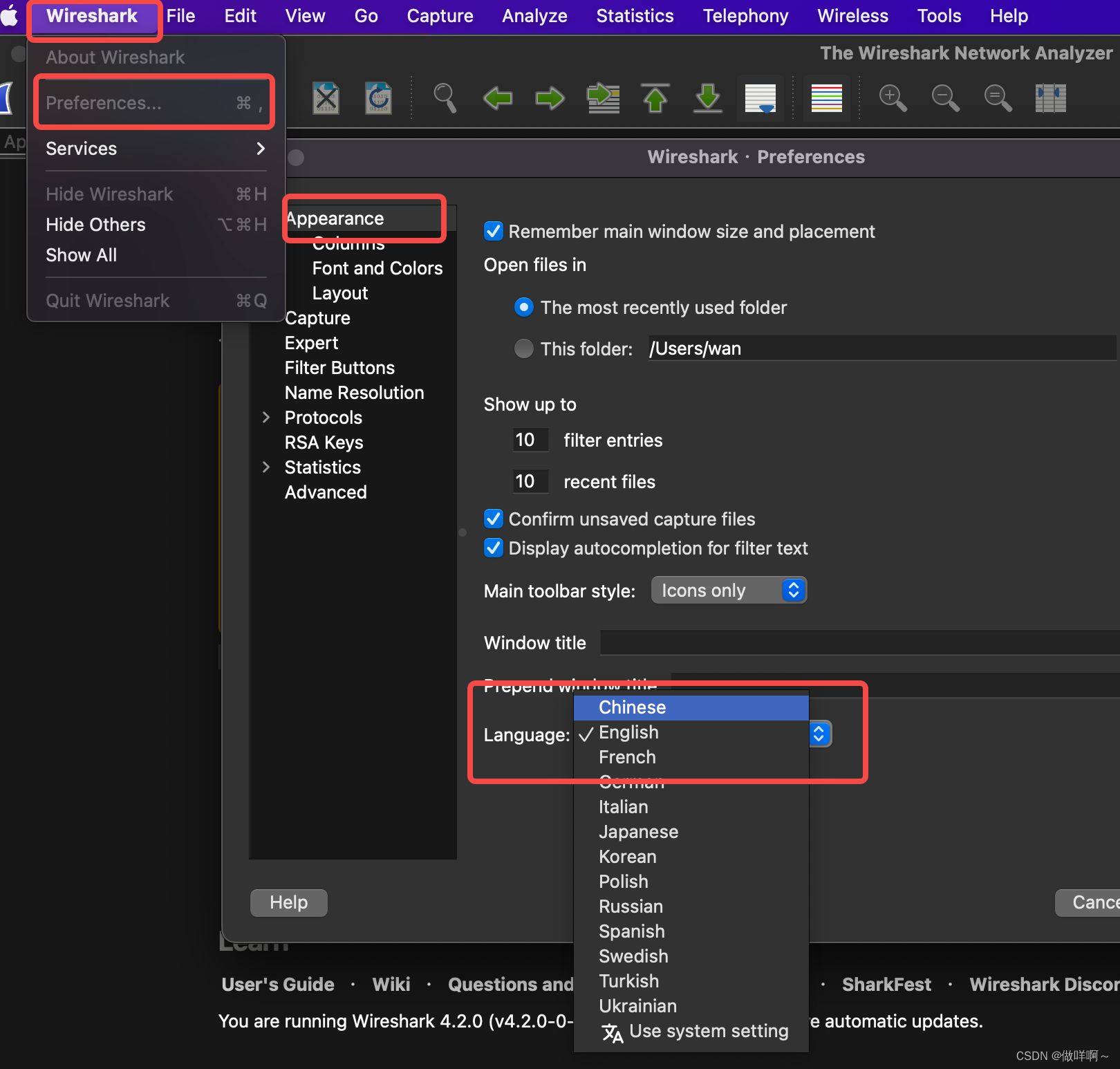The width and height of the screenshot is (1120, 1069).
Task: Jump to last packet using down arrow icon
Action: coord(708,98)
